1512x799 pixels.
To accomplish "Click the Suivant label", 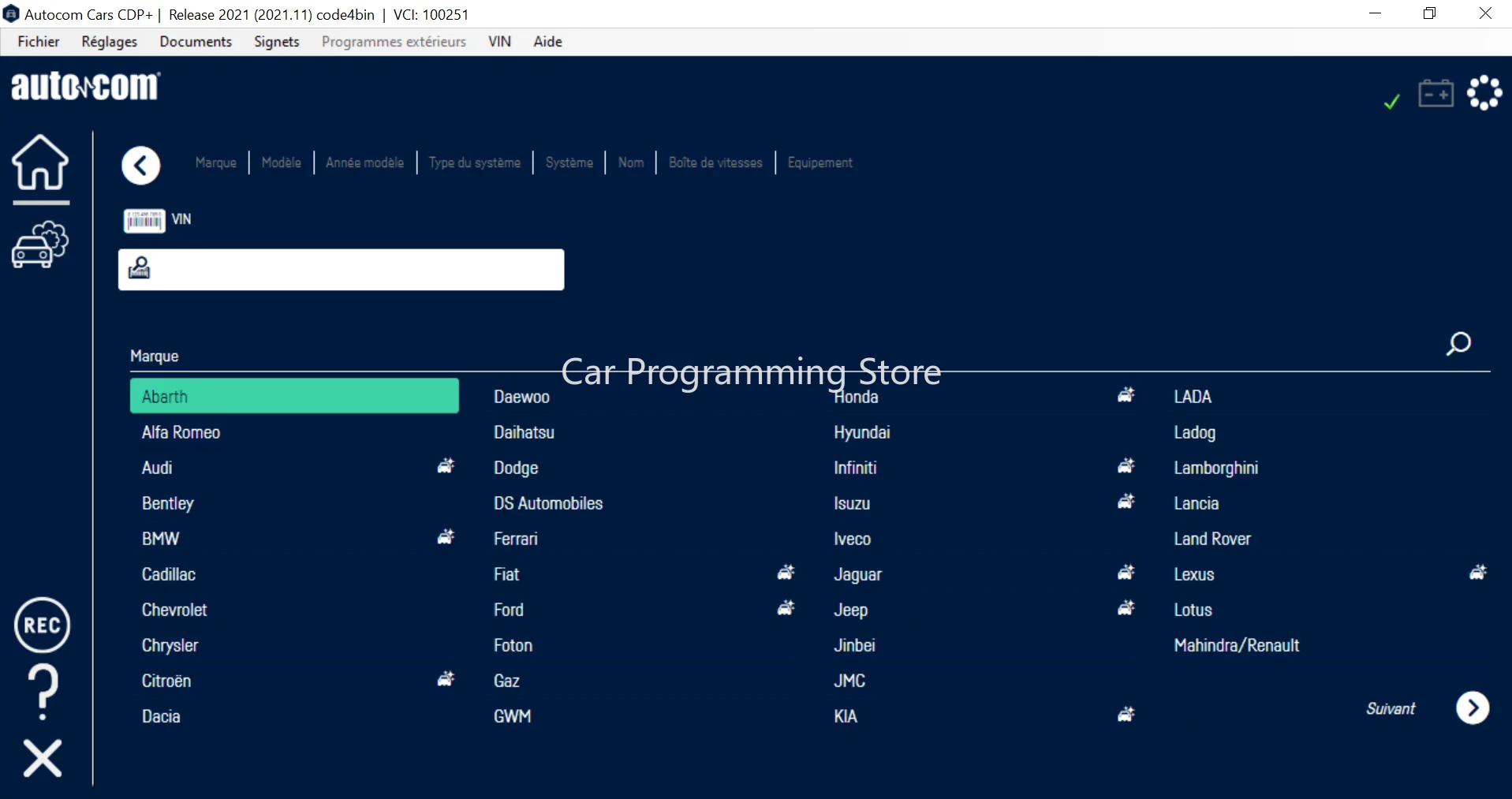I will [x=1391, y=708].
